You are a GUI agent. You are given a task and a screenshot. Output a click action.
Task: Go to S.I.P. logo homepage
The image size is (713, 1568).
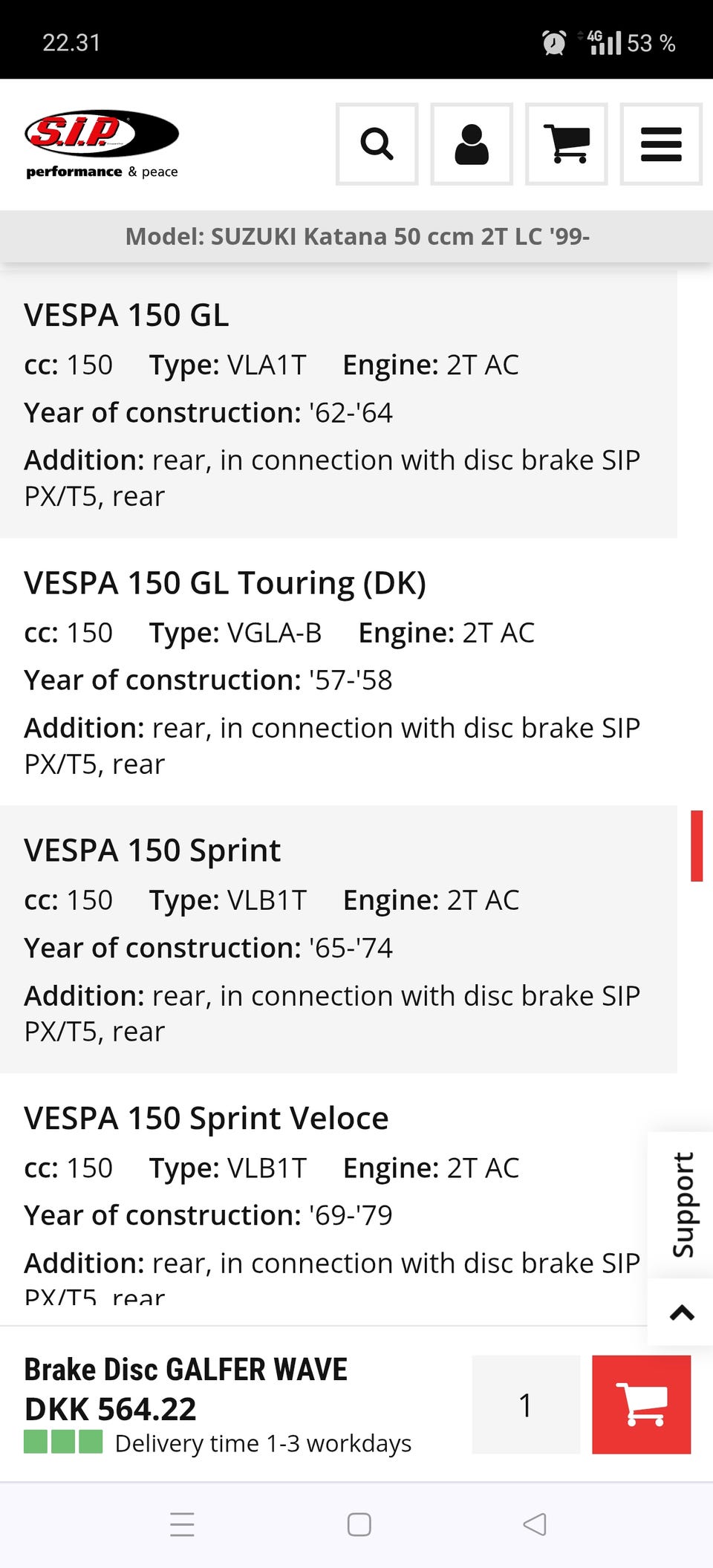(102, 145)
